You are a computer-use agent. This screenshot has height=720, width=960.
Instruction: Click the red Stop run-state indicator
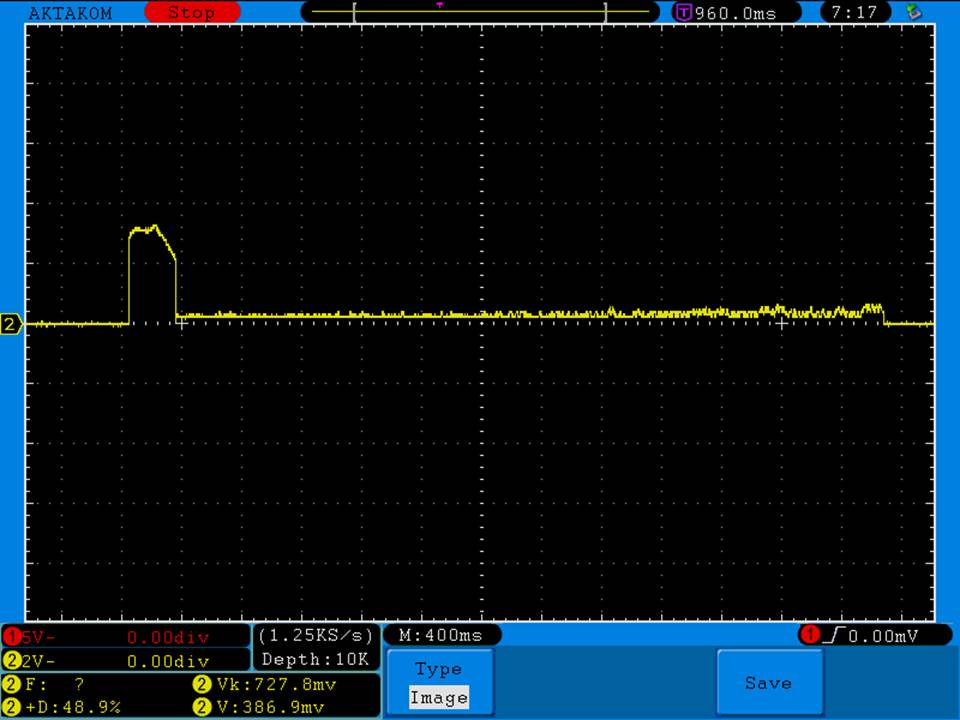(x=192, y=13)
